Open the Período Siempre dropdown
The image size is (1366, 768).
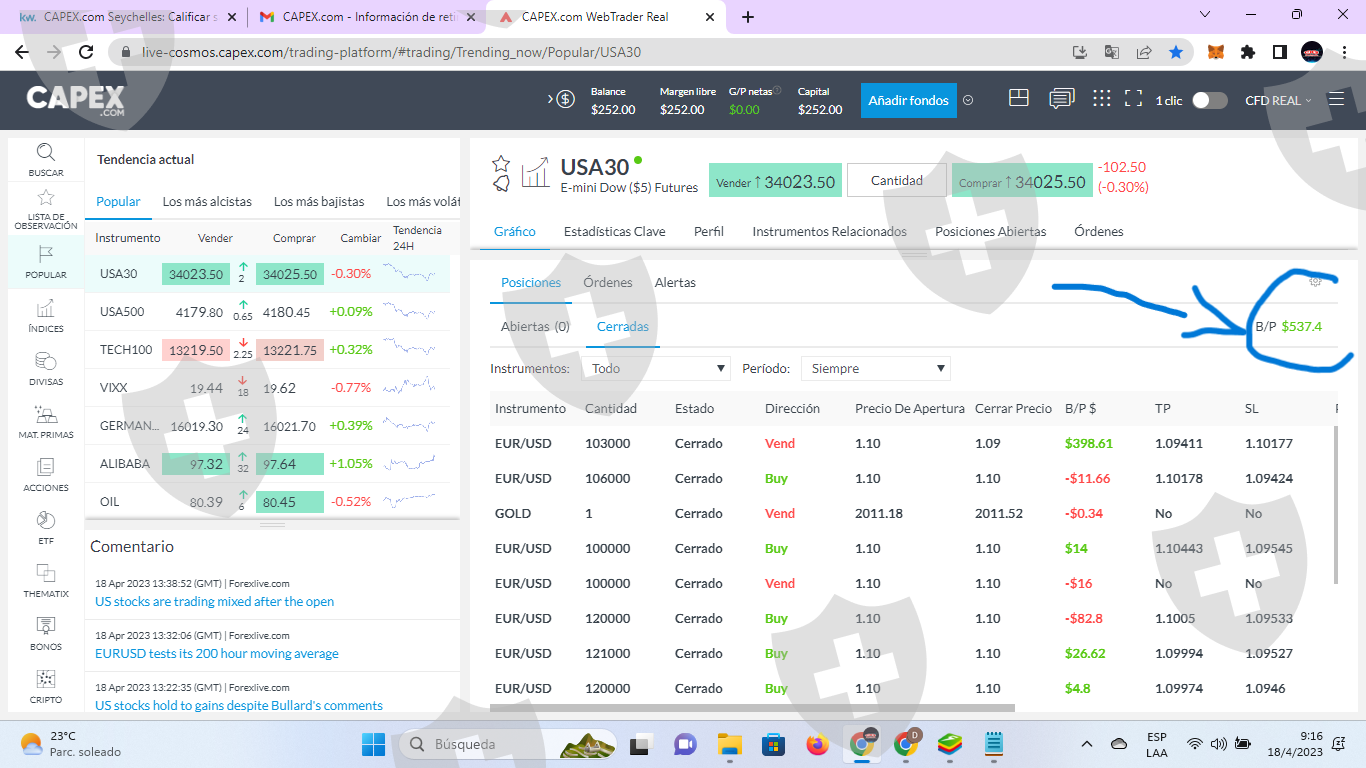point(875,369)
